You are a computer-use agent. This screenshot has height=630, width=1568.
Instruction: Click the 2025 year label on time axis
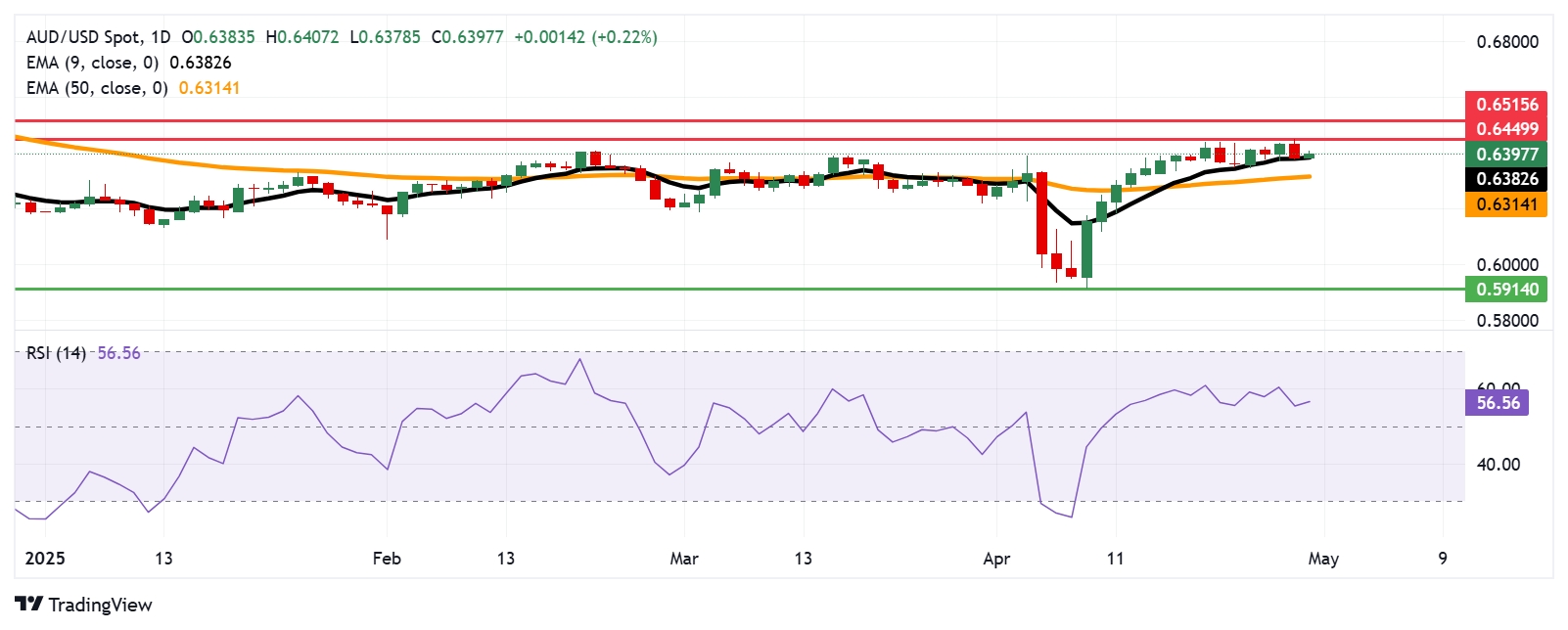45,559
